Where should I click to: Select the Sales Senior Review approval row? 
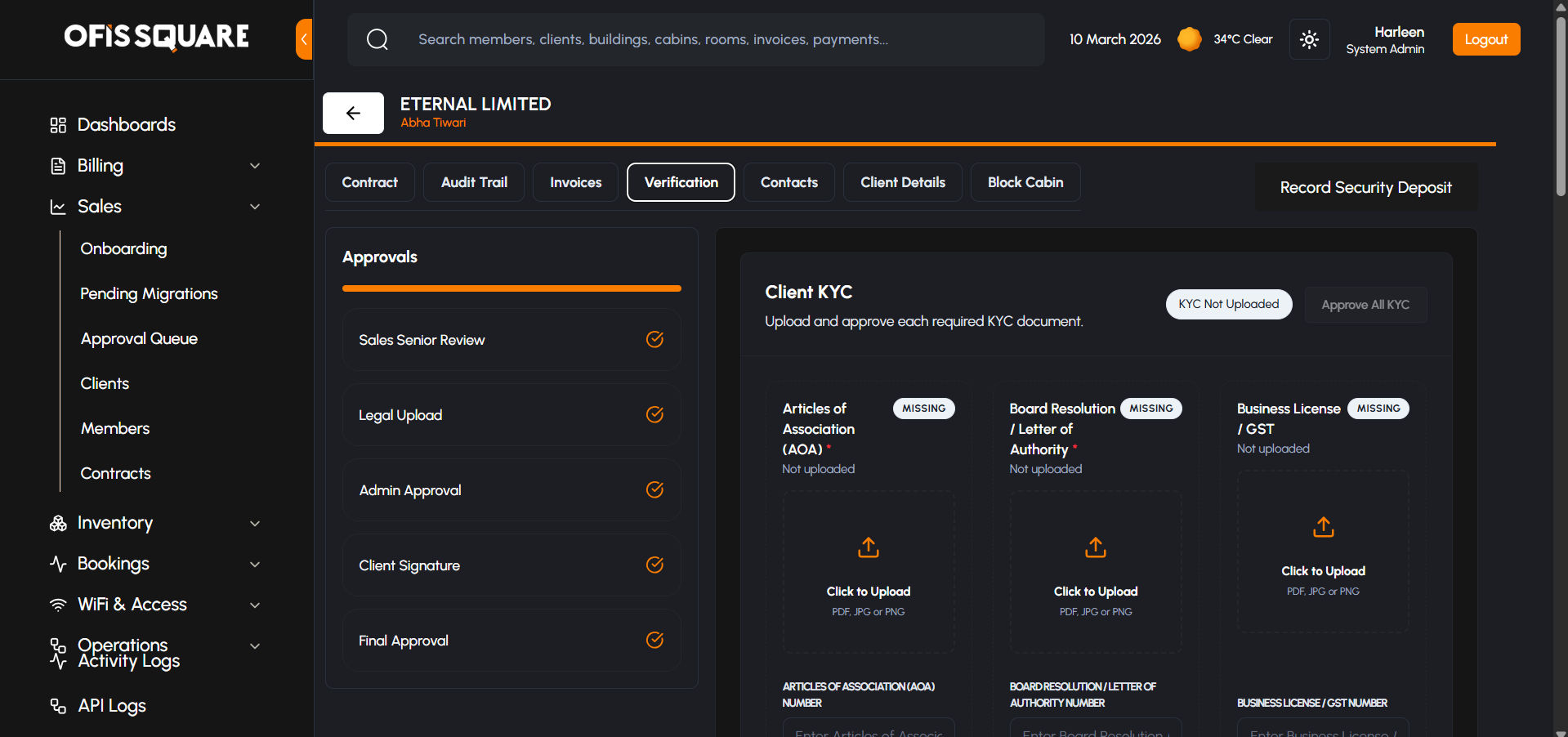pos(511,340)
